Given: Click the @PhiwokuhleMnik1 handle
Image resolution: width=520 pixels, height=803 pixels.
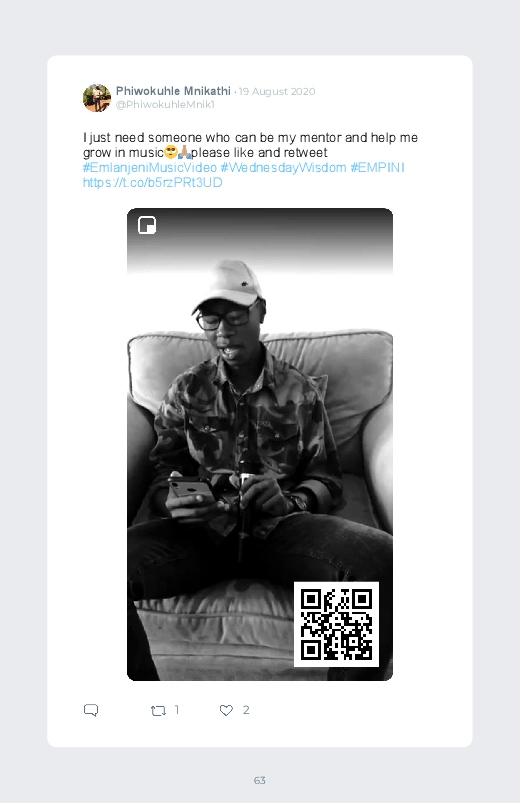Looking at the screenshot, I should (165, 104).
